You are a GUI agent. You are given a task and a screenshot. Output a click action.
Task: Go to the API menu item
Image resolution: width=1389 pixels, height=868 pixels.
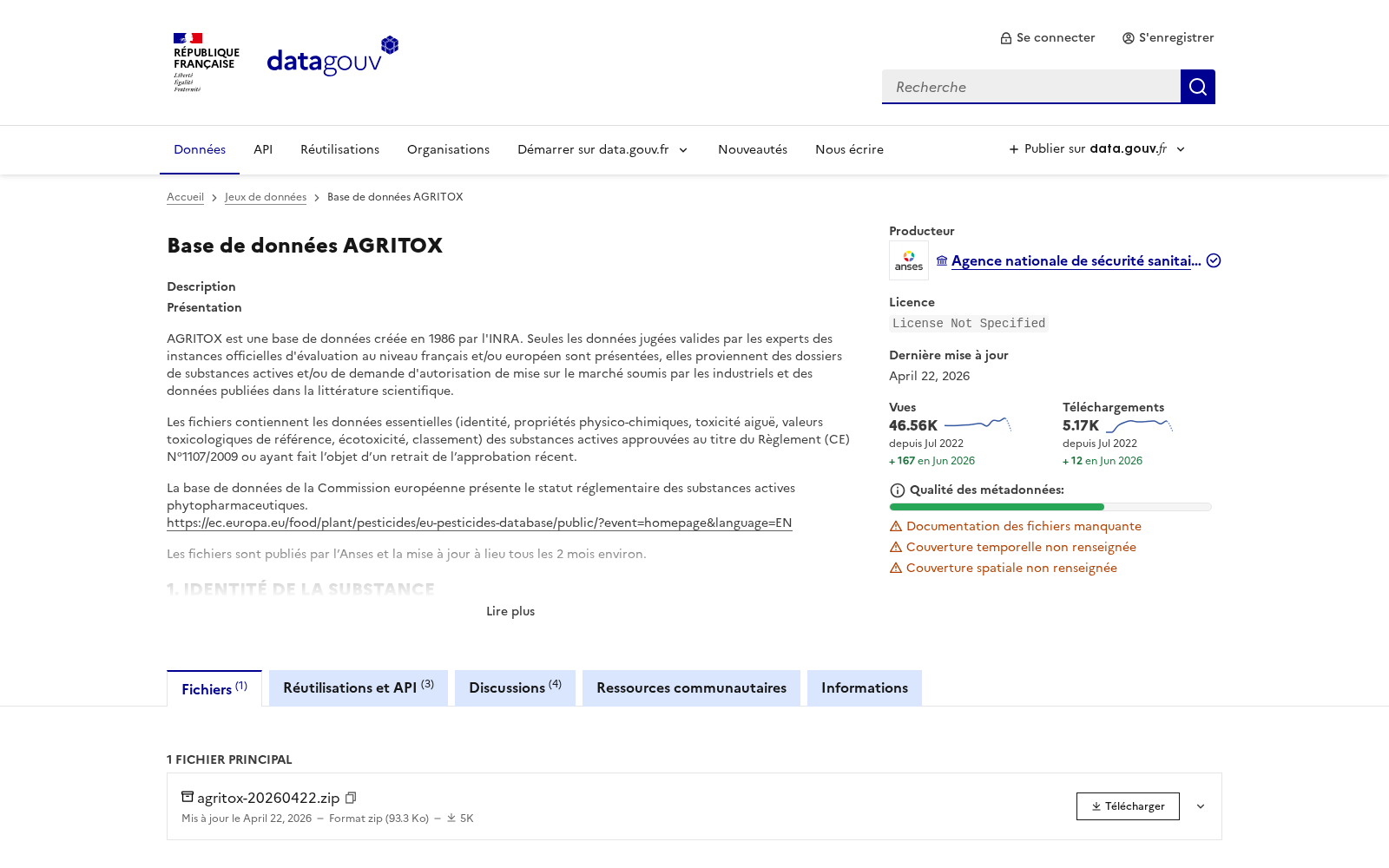(263, 149)
